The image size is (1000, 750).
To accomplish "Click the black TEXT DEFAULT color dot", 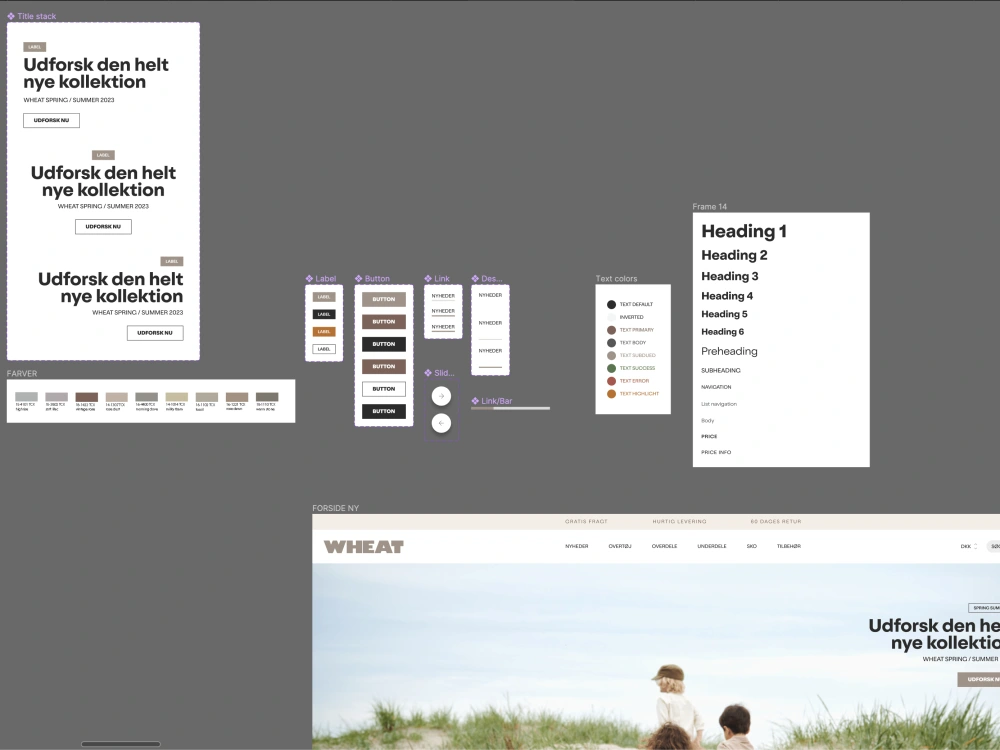I will [611, 304].
